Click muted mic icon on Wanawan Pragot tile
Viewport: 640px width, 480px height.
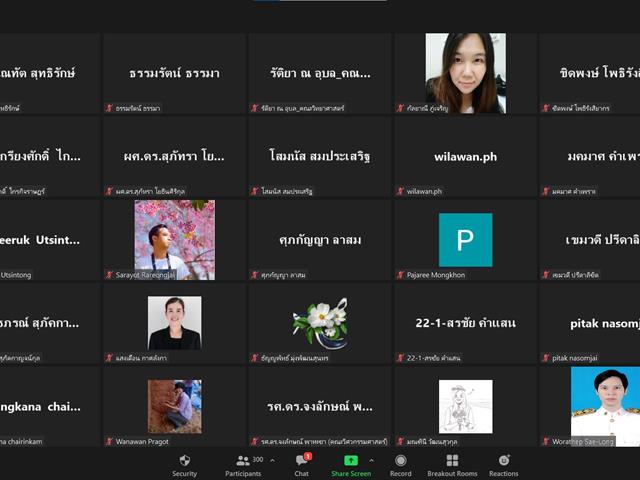pyautogui.click(x=109, y=441)
